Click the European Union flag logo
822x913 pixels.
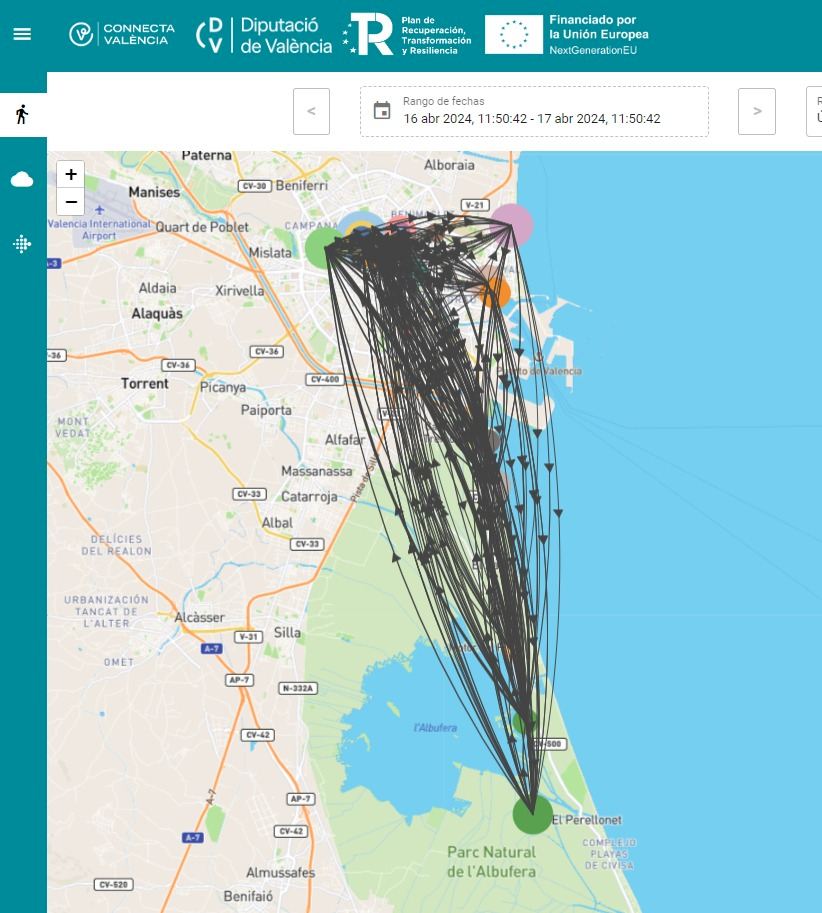pos(513,35)
